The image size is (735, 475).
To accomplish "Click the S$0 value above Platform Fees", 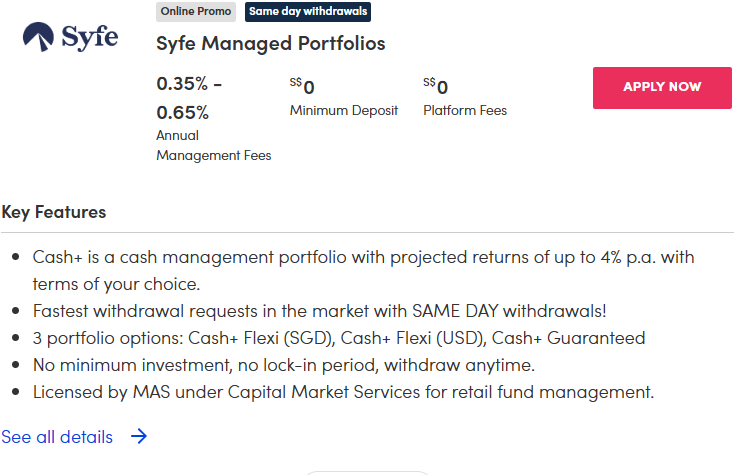I will coord(436,87).
